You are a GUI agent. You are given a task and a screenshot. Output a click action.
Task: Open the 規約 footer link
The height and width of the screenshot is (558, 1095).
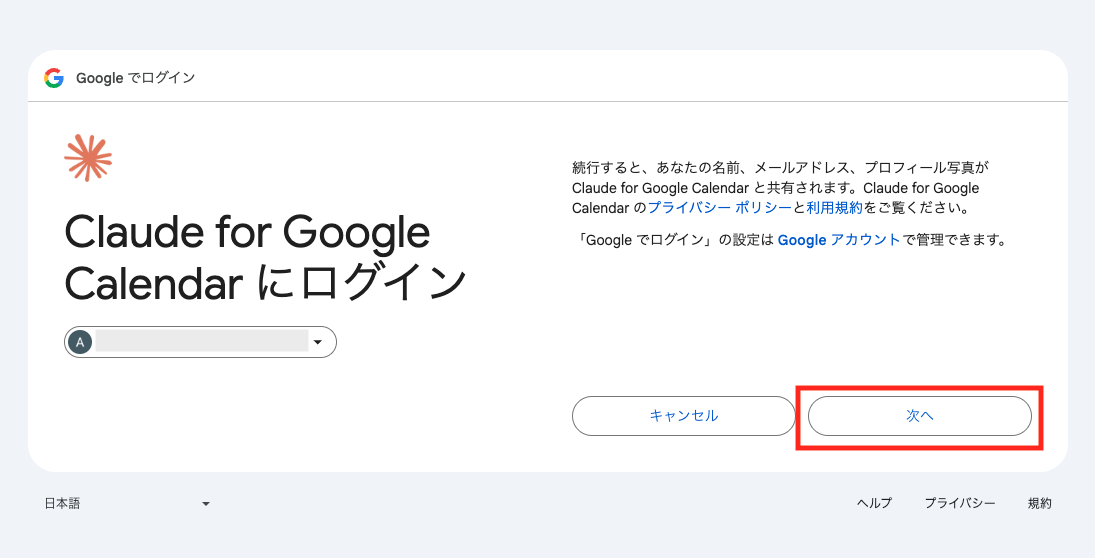coord(1040,503)
